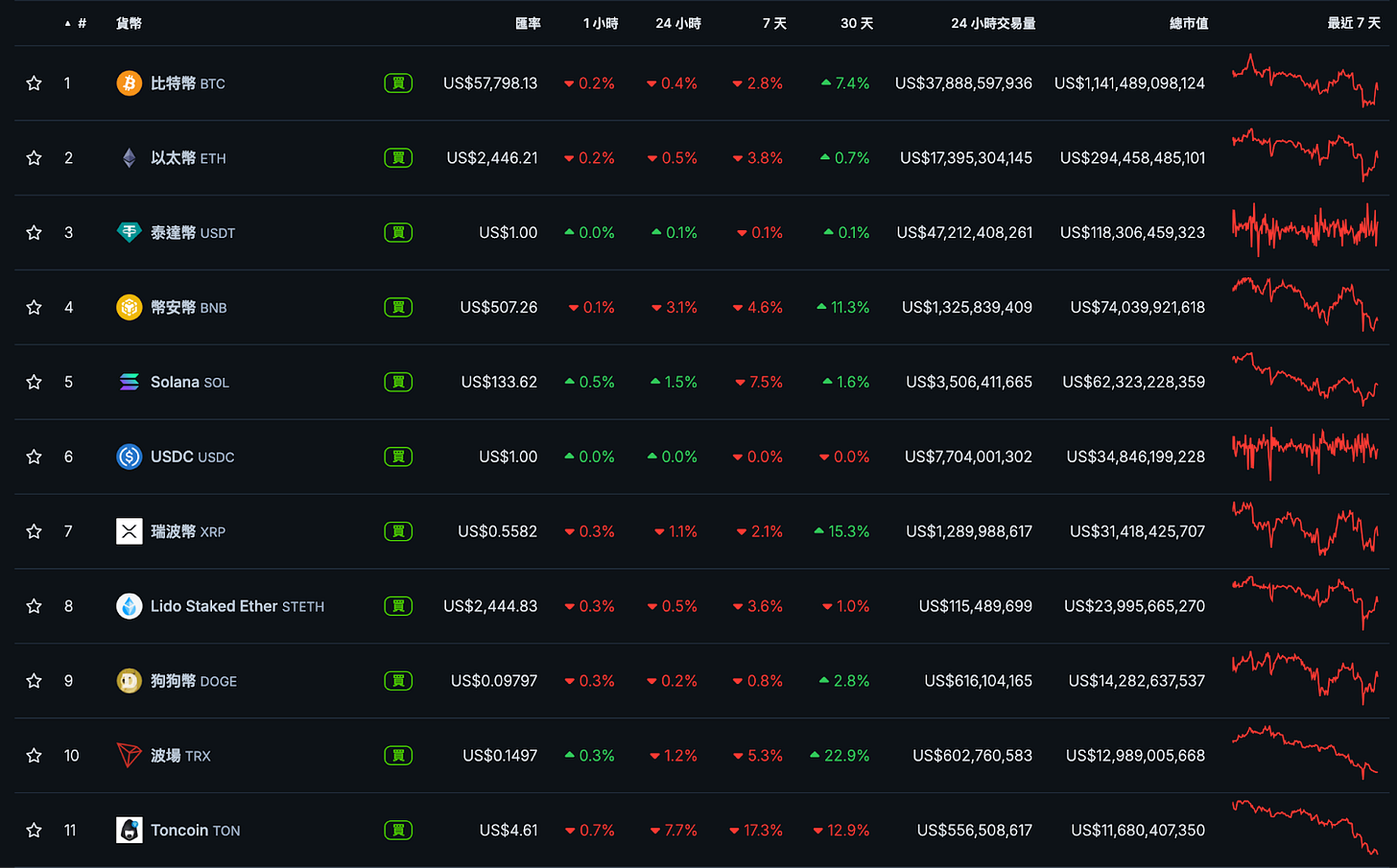Favorite Ethereum ETH with its star
Viewport: 1397px width, 868px height.
34,158
